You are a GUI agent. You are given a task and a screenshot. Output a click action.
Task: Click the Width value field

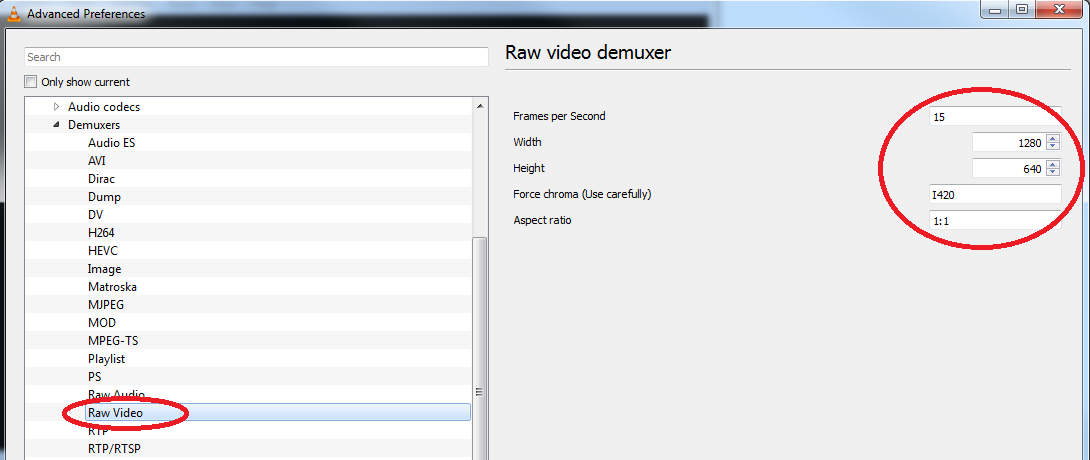1008,143
